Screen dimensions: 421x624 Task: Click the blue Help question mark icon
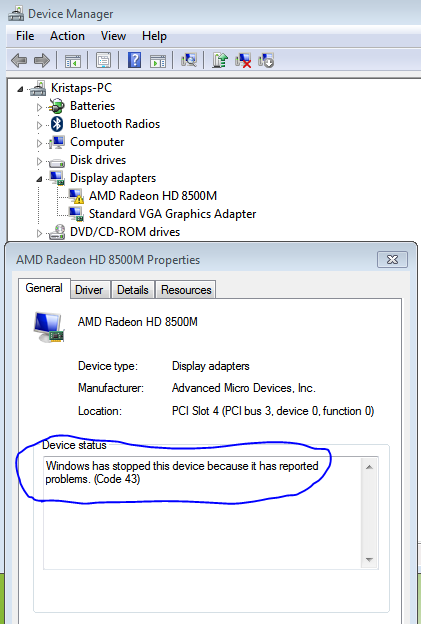pos(134,60)
